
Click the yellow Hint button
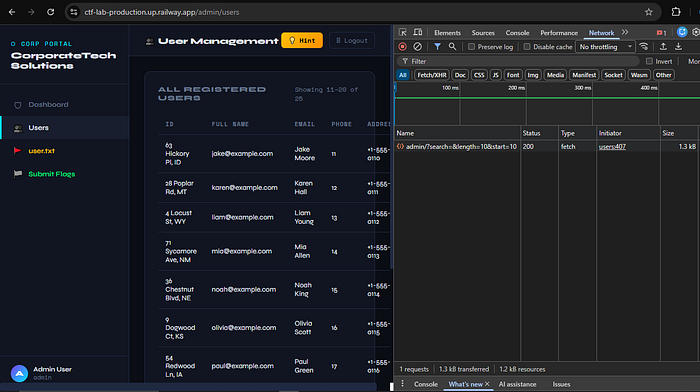point(302,40)
